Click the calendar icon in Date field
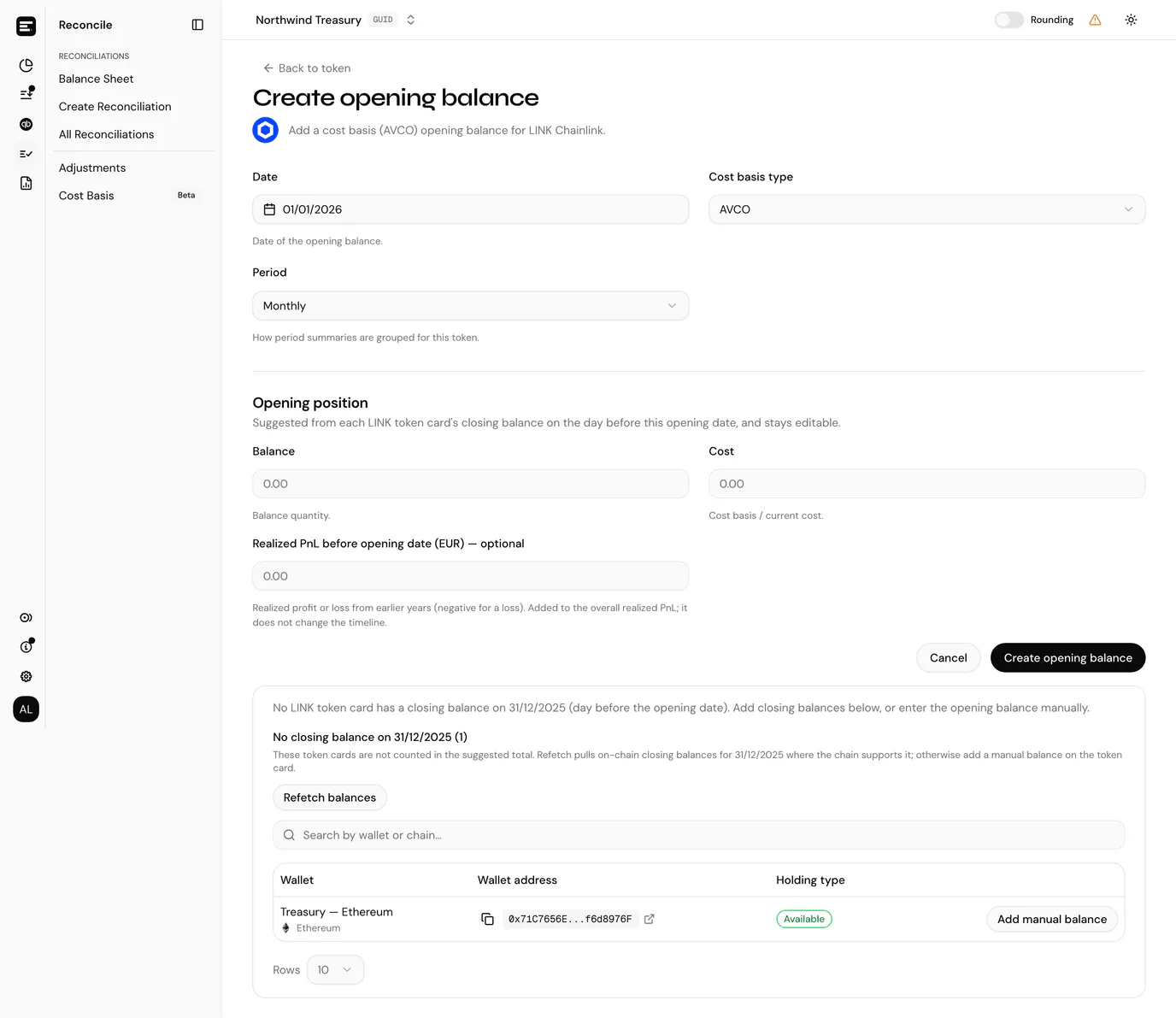 click(269, 209)
